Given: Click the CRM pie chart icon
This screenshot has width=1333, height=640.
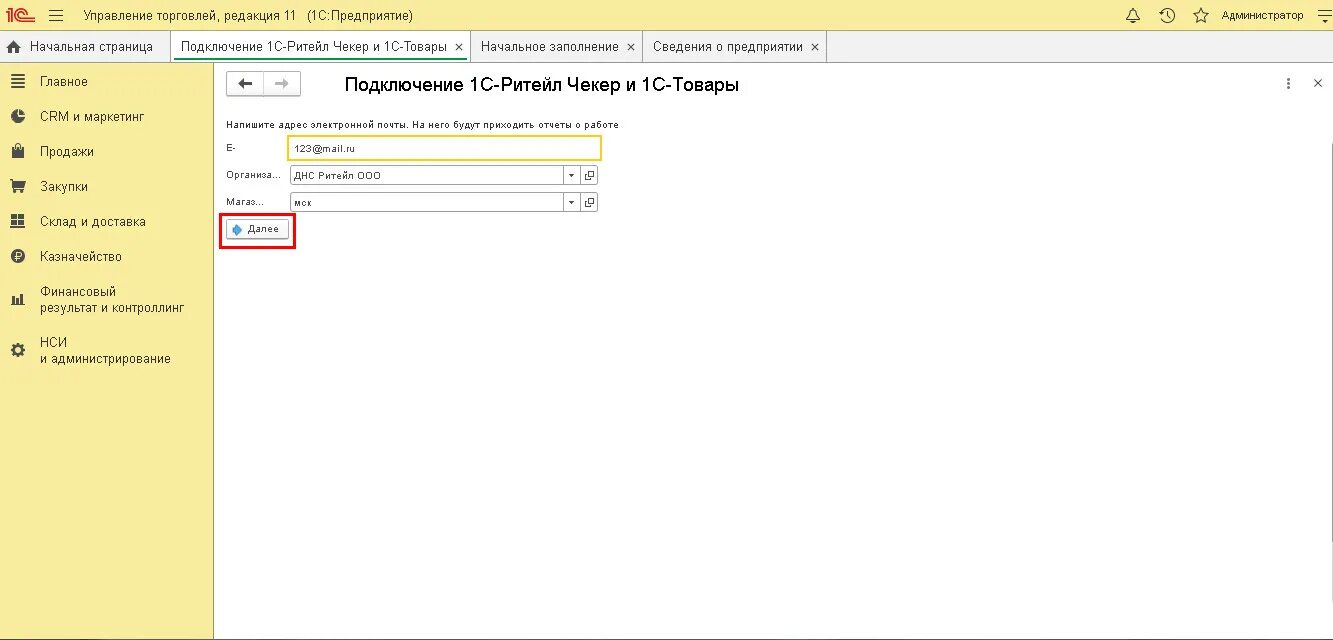Looking at the screenshot, I should pyautogui.click(x=17, y=116).
